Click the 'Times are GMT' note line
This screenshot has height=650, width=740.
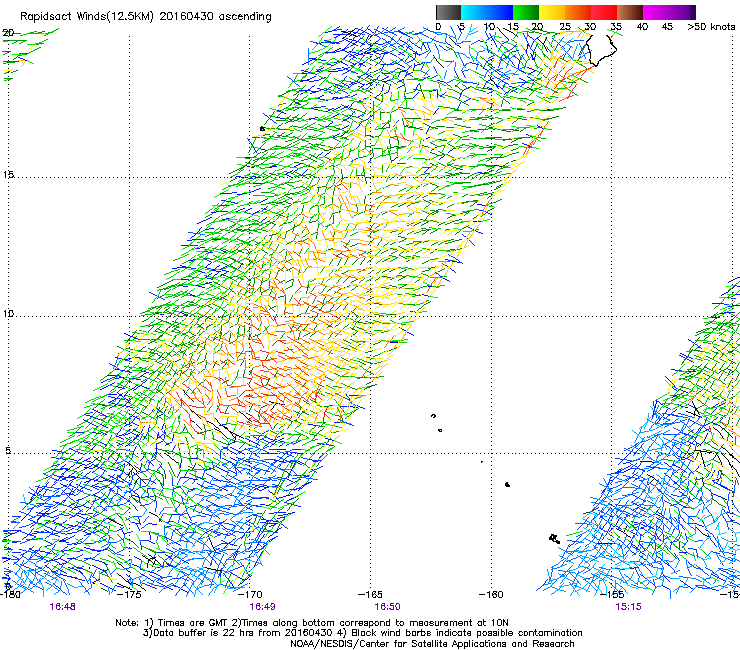click(x=312, y=623)
